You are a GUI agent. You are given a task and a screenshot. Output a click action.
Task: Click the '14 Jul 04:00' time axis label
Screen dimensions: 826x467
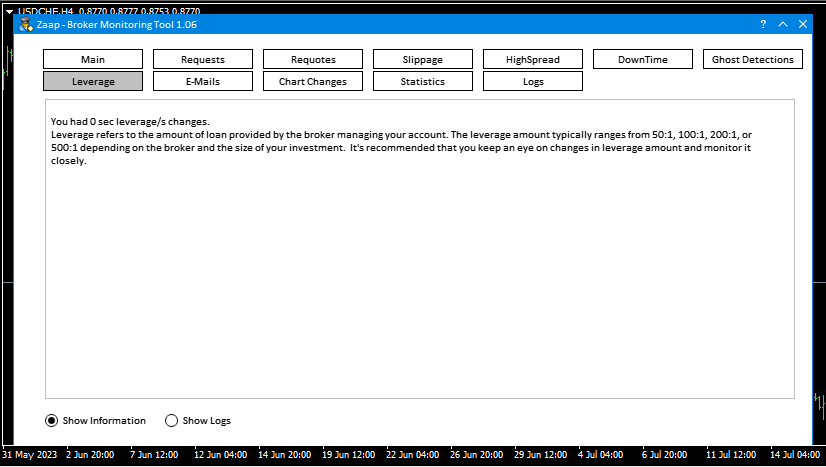pyautogui.click(x=795, y=455)
